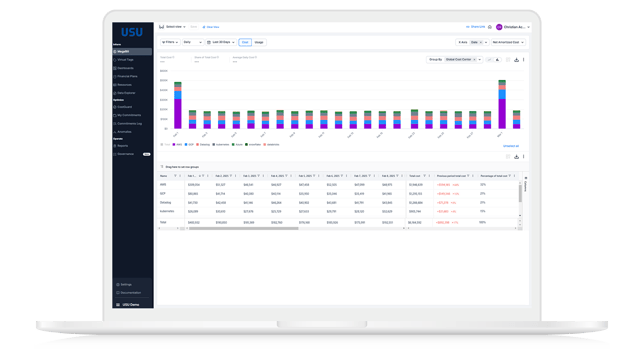This screenshot has height=360, width=640.
Task: Open the Daily granularity dropdown
Action: (x=193, y=42)
